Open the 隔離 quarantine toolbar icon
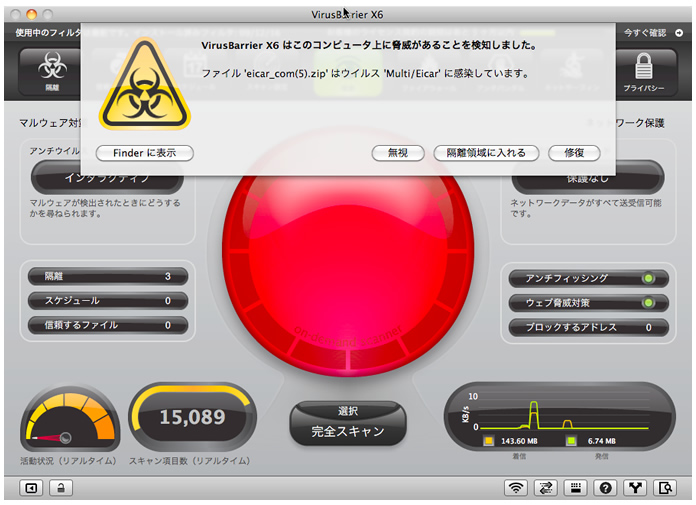696x505 pixels. (52, 72)
